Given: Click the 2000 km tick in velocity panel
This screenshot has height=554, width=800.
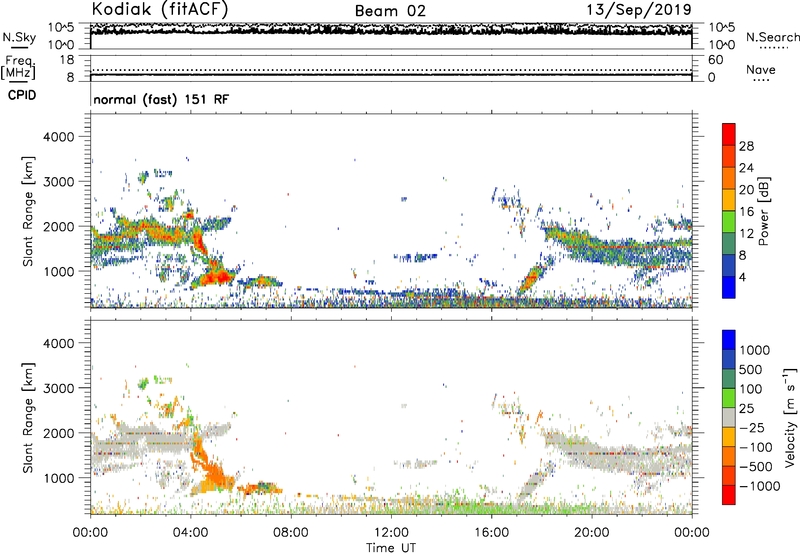Looking at the screenshot, I should 58,433.
